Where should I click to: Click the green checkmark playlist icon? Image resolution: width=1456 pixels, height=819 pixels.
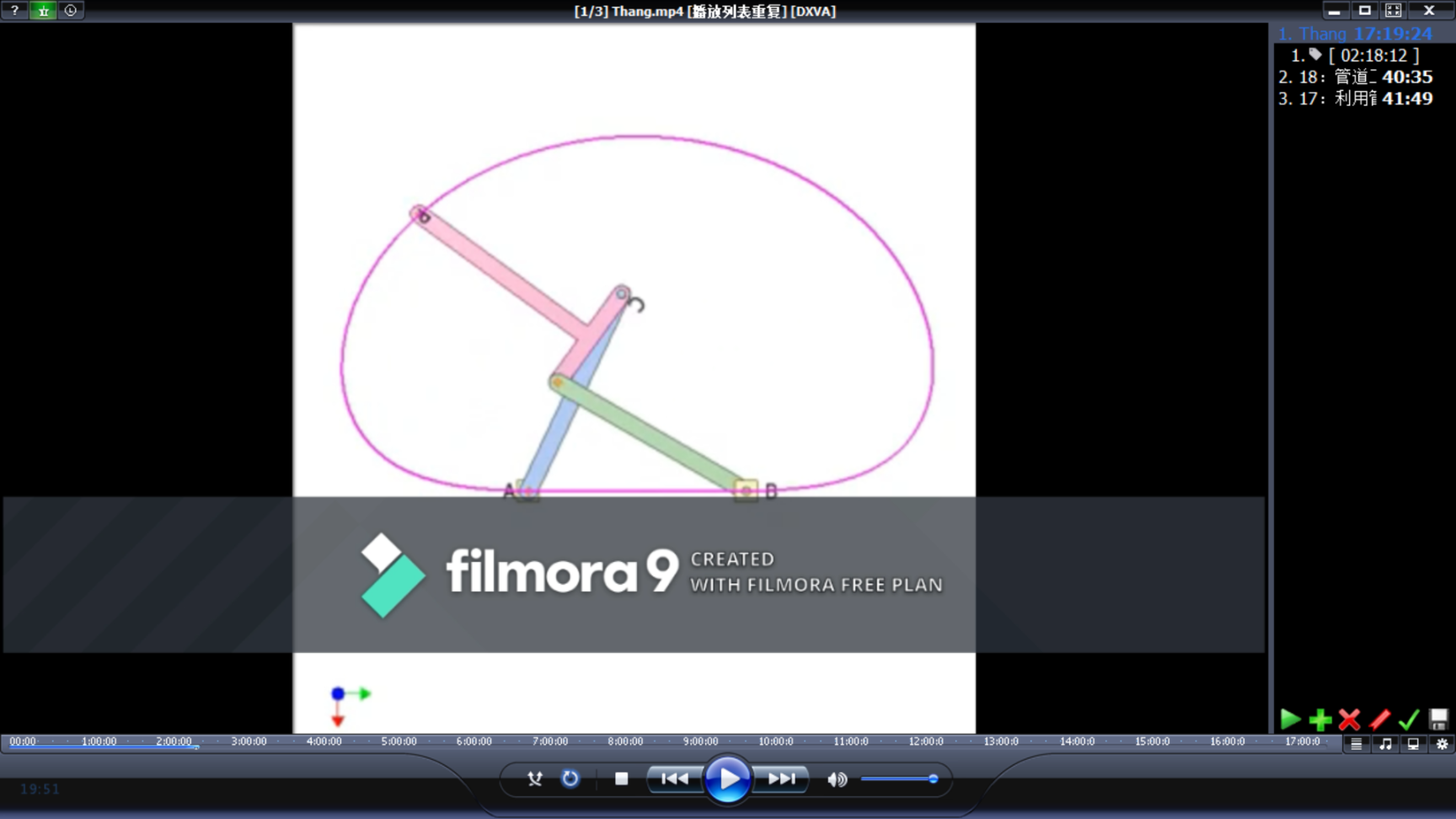1409,719
